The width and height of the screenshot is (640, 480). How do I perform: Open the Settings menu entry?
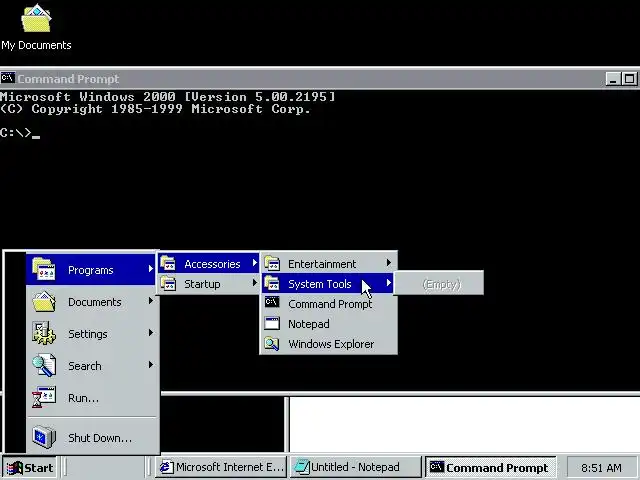[91, 333]
